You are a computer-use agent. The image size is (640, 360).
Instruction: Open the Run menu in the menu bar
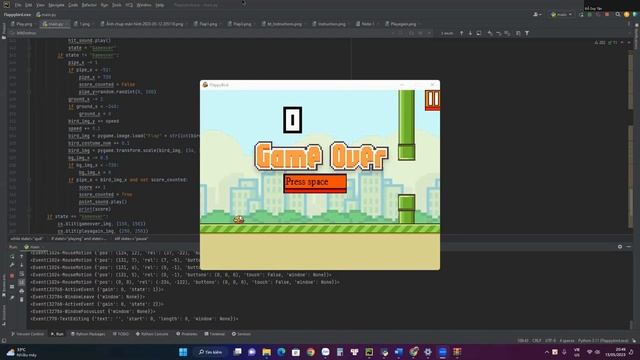tap(104, 5)
